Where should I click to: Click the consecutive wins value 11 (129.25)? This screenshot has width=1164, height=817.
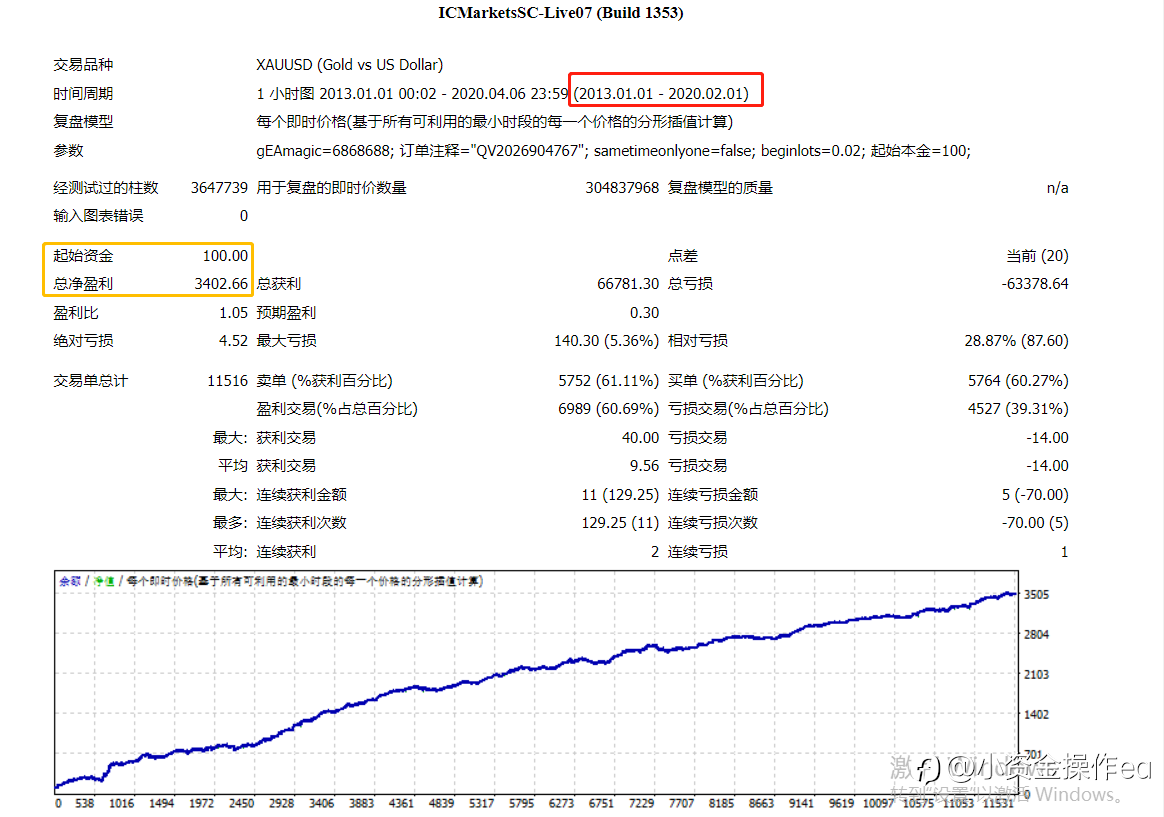pyautogui.click(x=621, y=495)
